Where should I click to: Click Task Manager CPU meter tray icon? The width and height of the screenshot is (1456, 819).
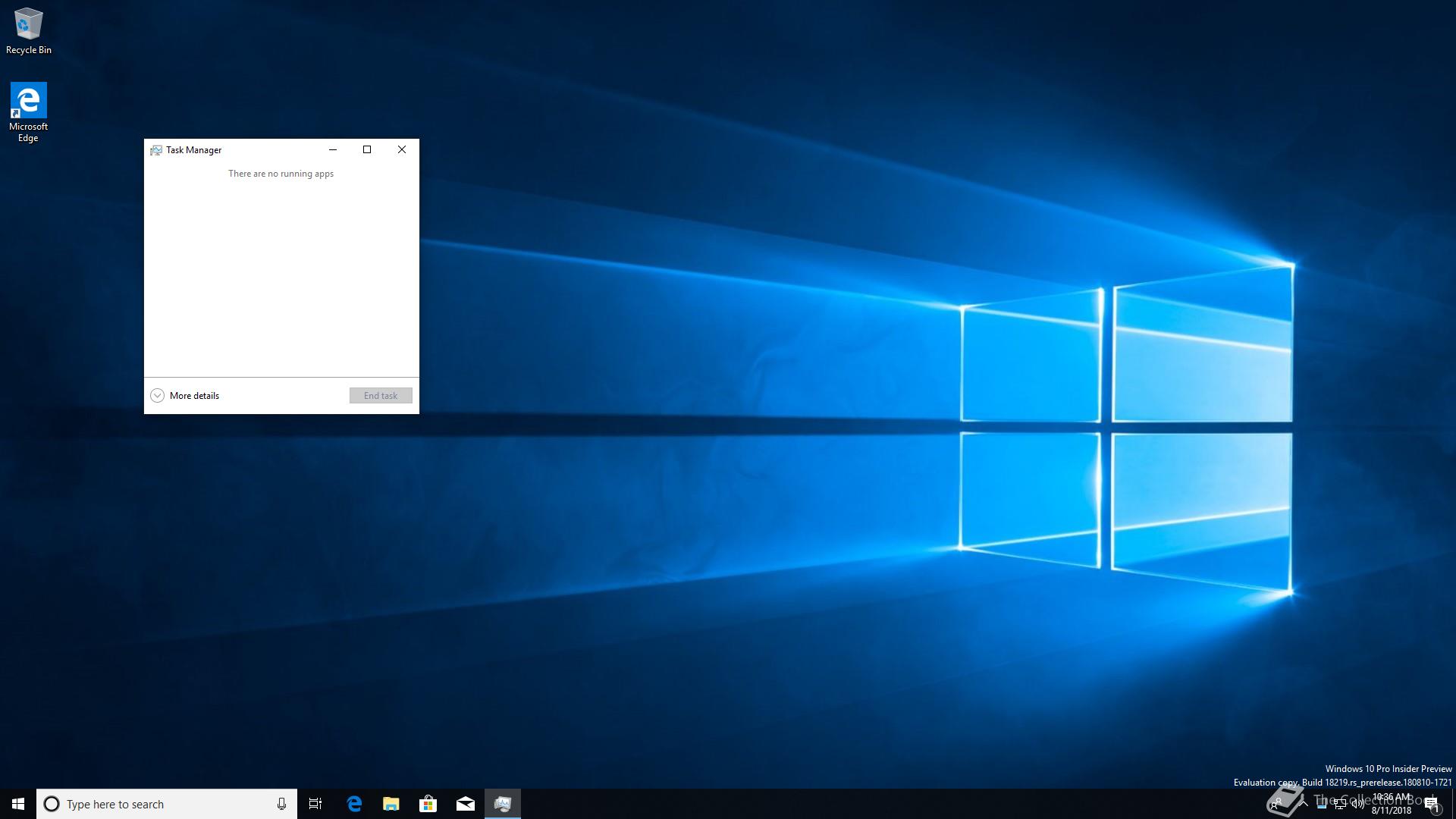(1322, 804)
